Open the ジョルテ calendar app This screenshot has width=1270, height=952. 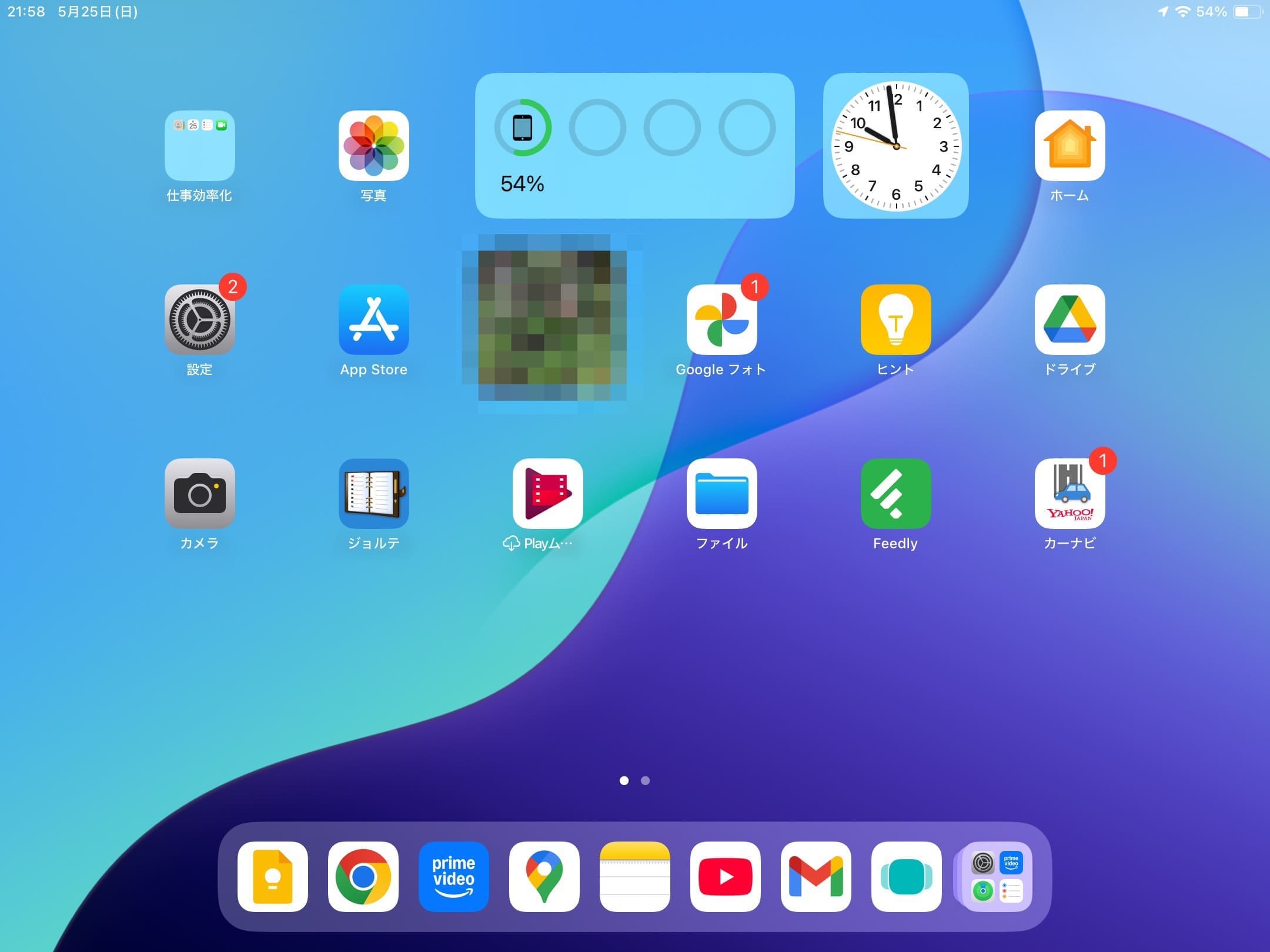pyautogui.click(x=374, y=494)
